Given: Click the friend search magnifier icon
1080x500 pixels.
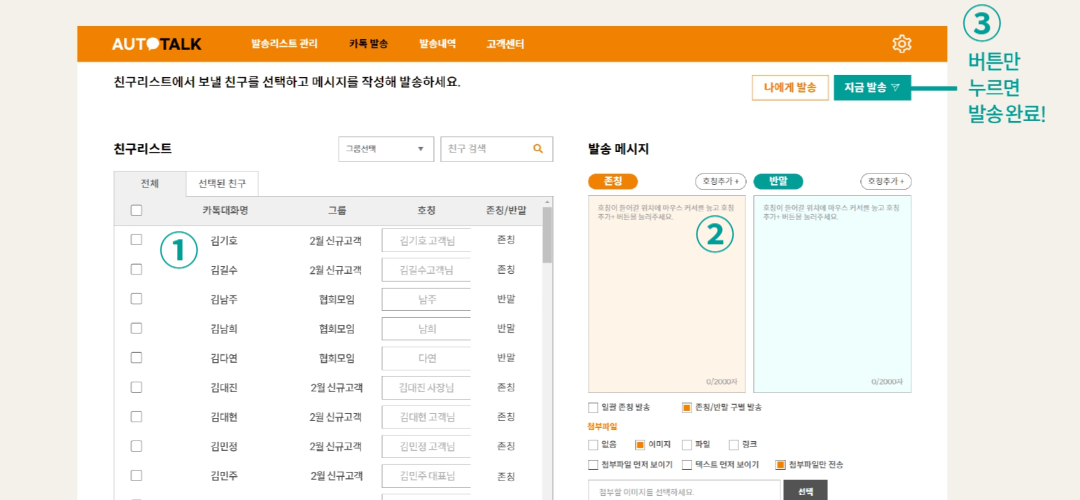Looking at the screenshot, I should click(538, 149).
